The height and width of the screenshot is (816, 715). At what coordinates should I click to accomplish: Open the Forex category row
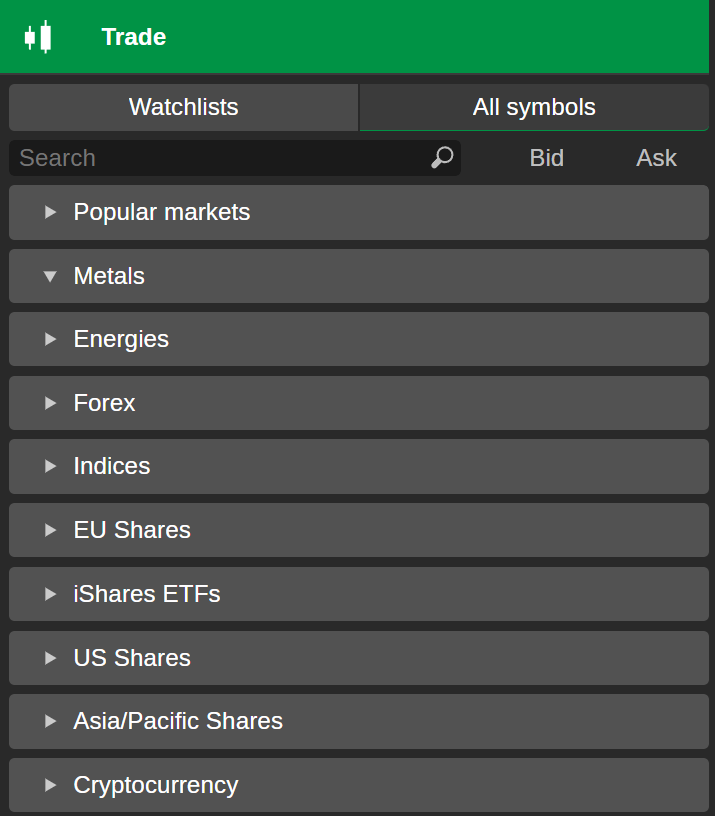(x=358, y=403)
